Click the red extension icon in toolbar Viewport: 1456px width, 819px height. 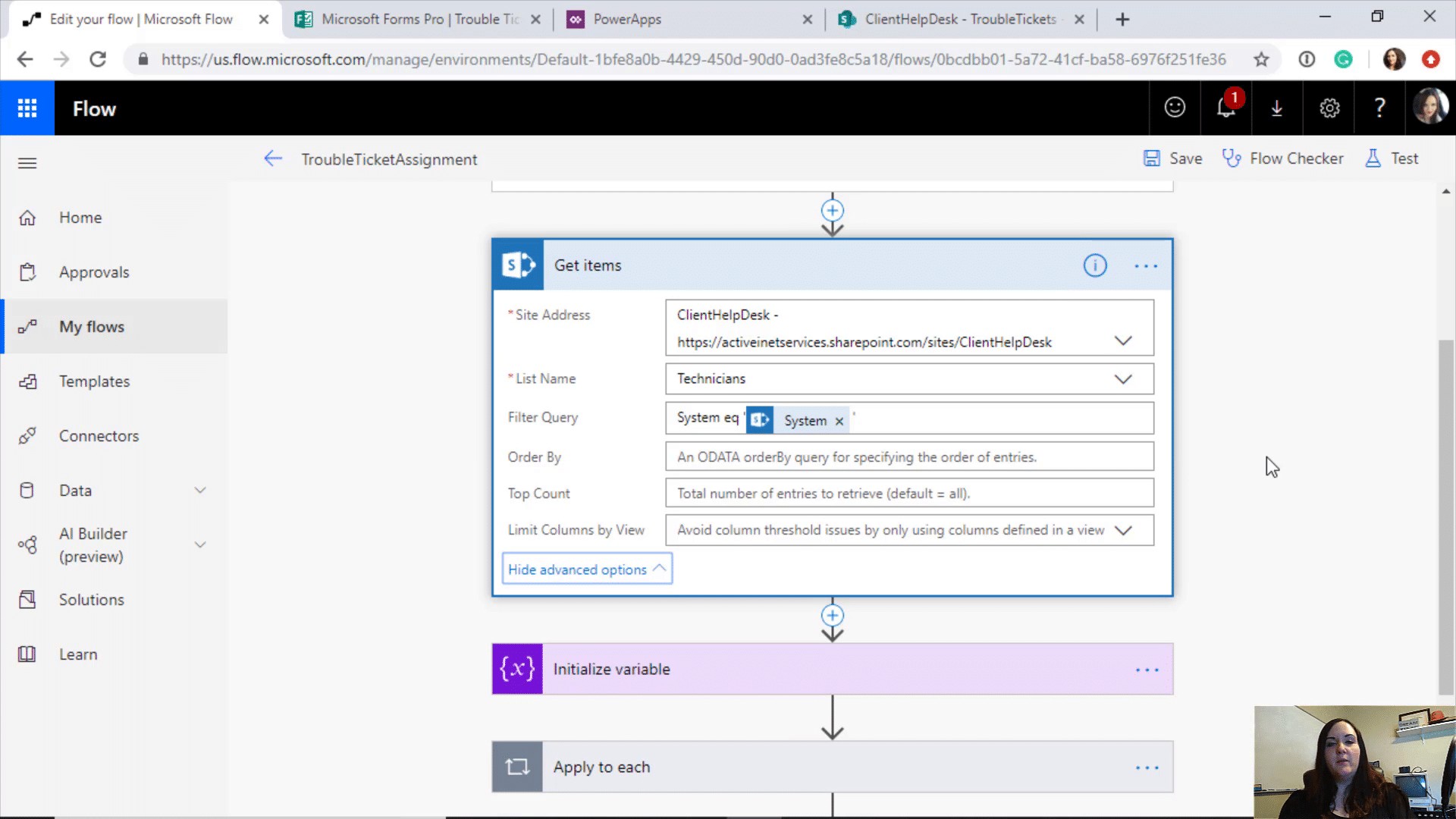coord(1431,59)
